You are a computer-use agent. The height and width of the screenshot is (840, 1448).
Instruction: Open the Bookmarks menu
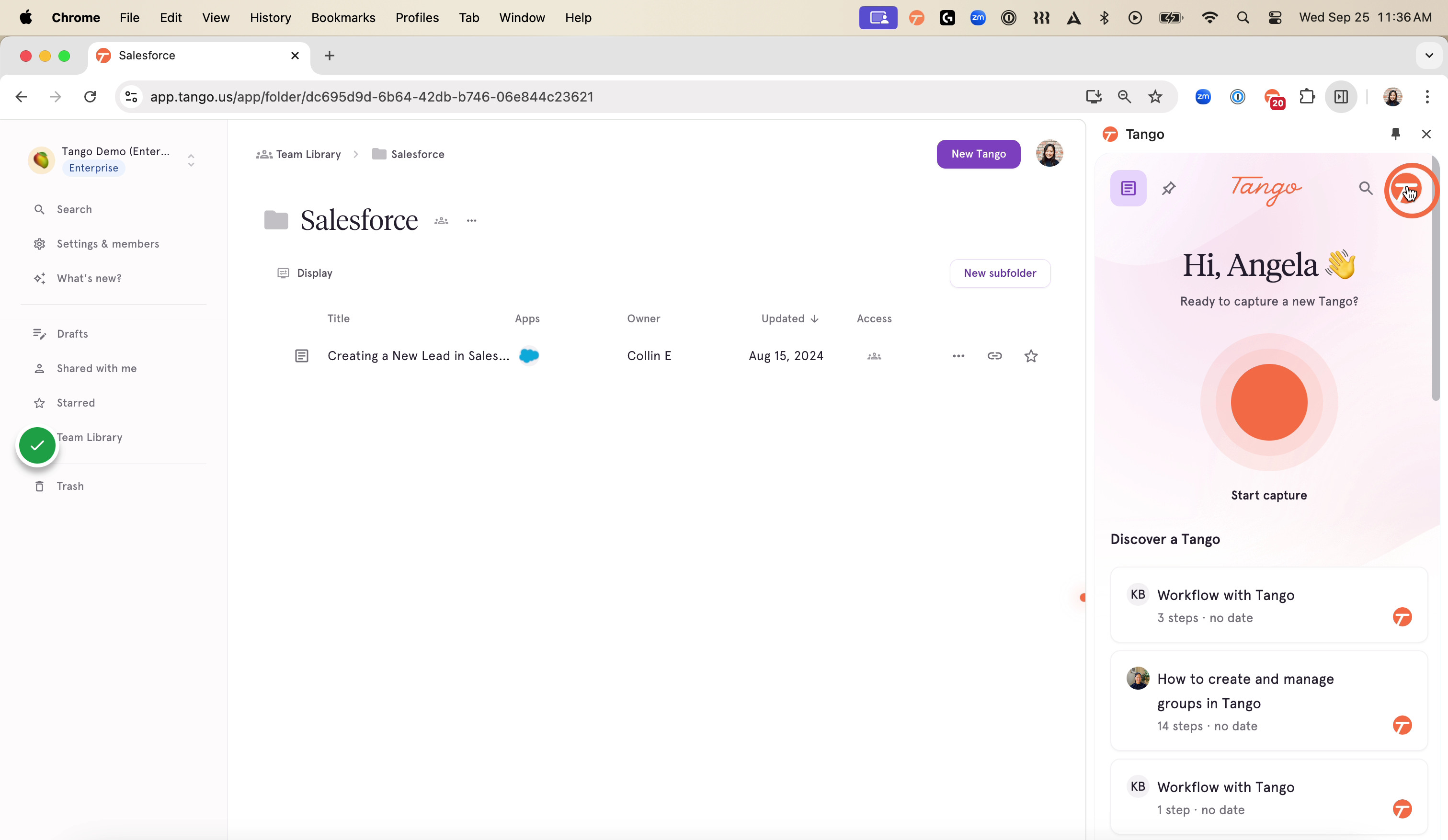(343, 18)
